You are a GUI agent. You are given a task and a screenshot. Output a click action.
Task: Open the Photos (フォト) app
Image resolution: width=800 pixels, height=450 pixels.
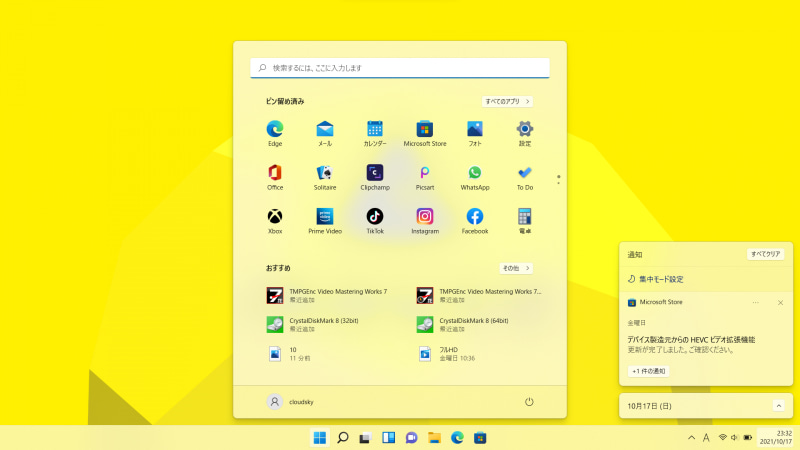click(474, 134)
